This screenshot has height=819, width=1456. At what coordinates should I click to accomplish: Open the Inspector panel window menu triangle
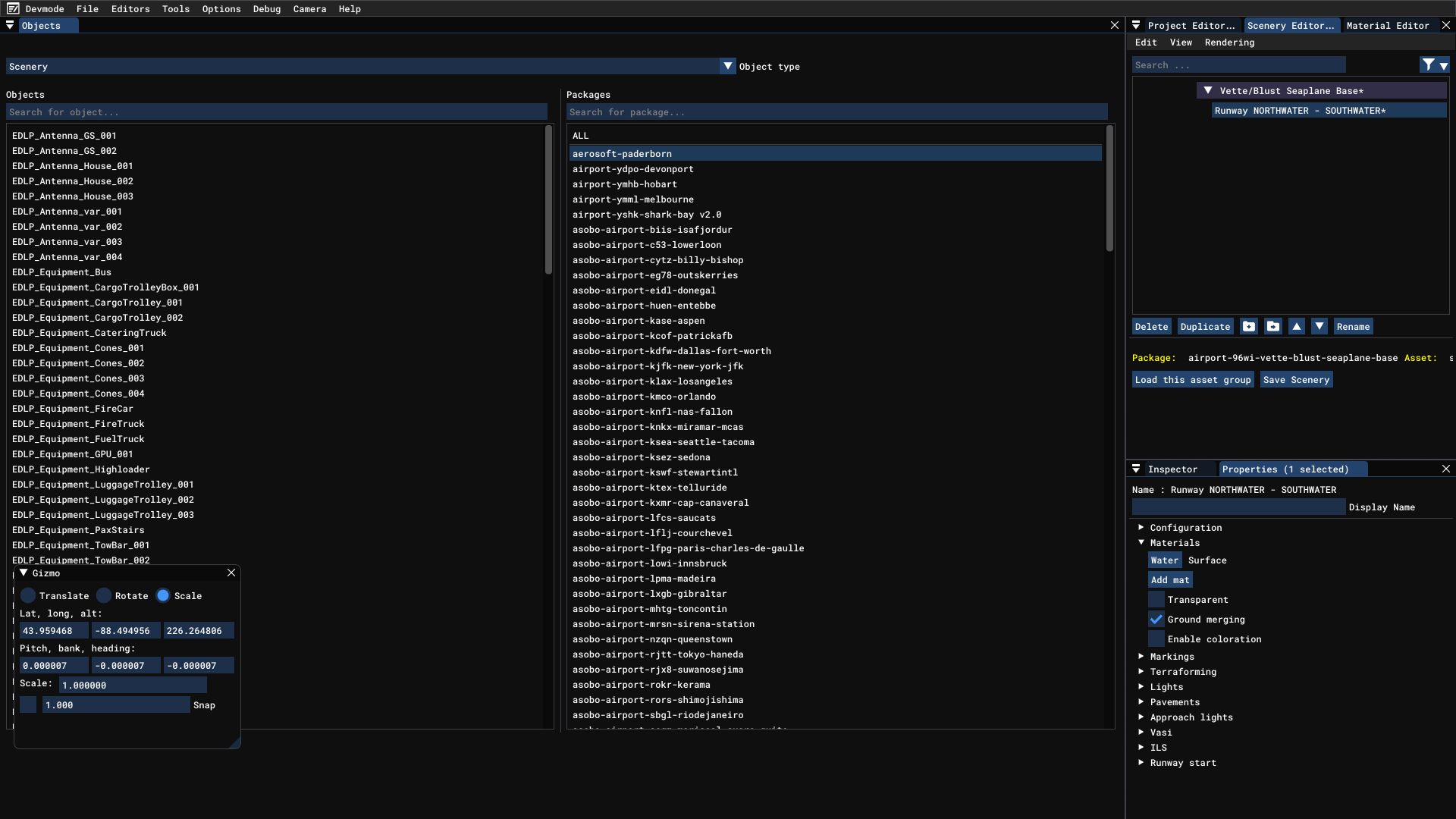point(1136,469)
